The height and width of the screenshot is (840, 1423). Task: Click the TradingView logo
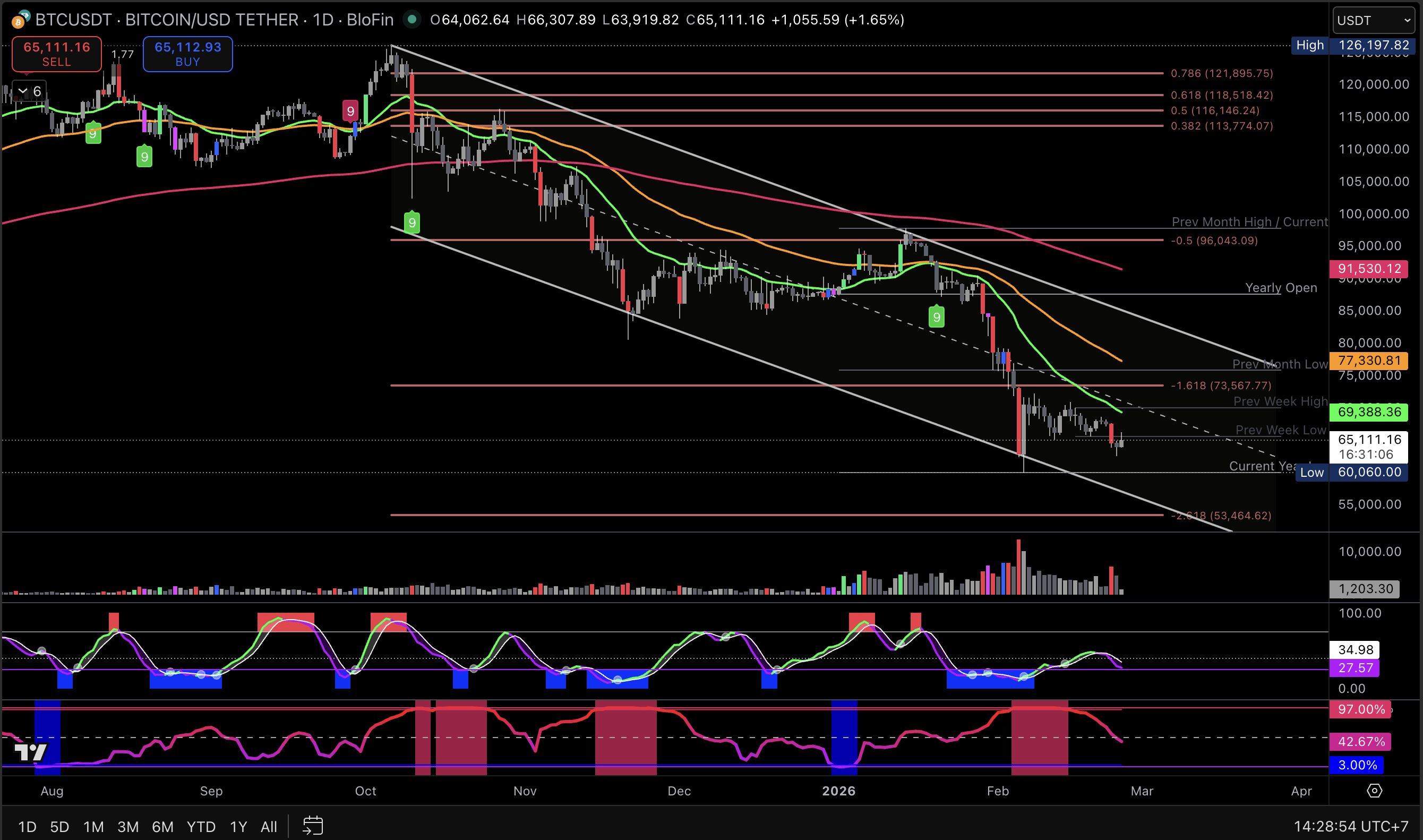(31, 752)
